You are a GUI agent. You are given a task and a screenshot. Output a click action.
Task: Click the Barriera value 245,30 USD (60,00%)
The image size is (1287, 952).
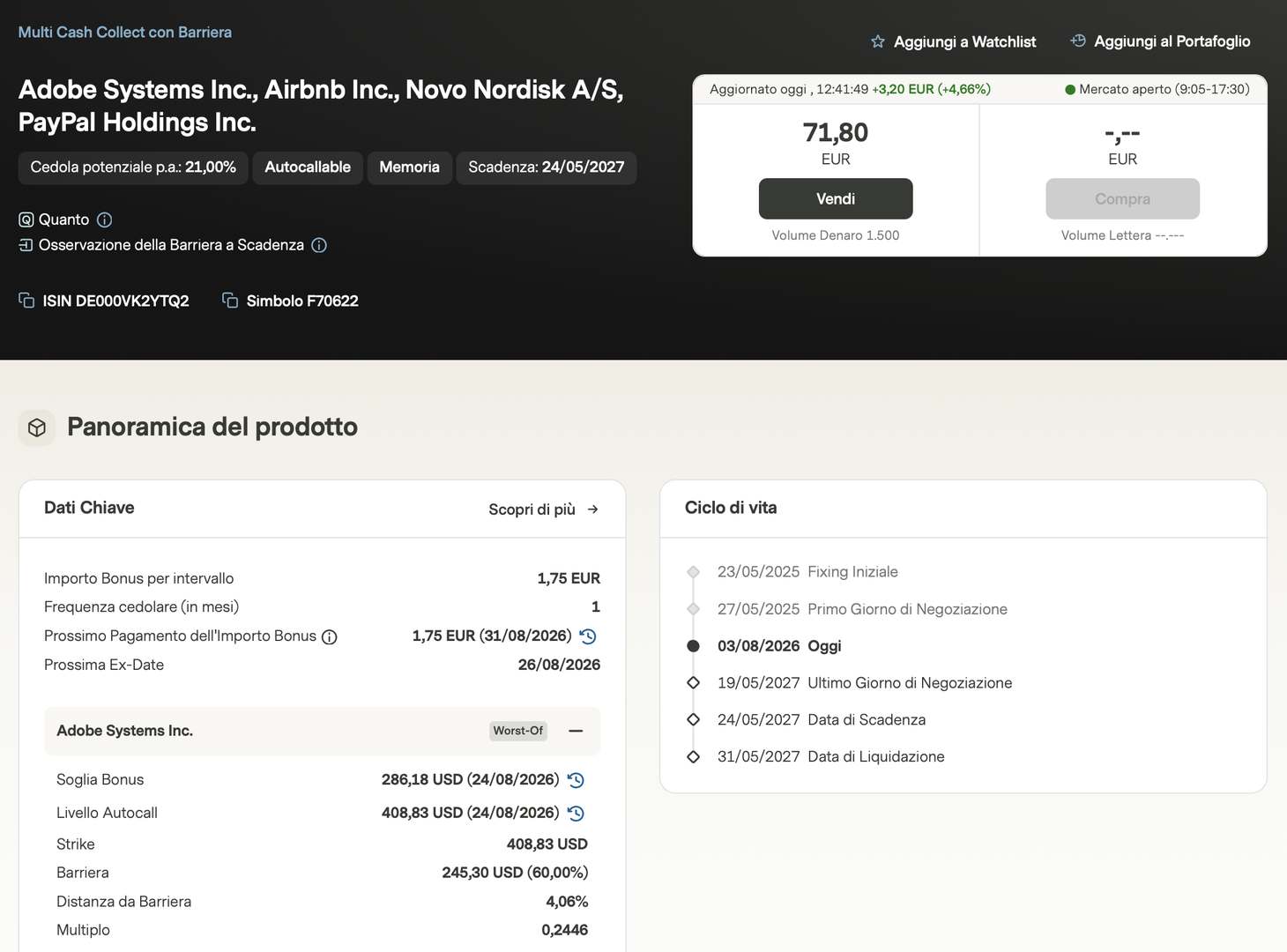tap(515, 873)
